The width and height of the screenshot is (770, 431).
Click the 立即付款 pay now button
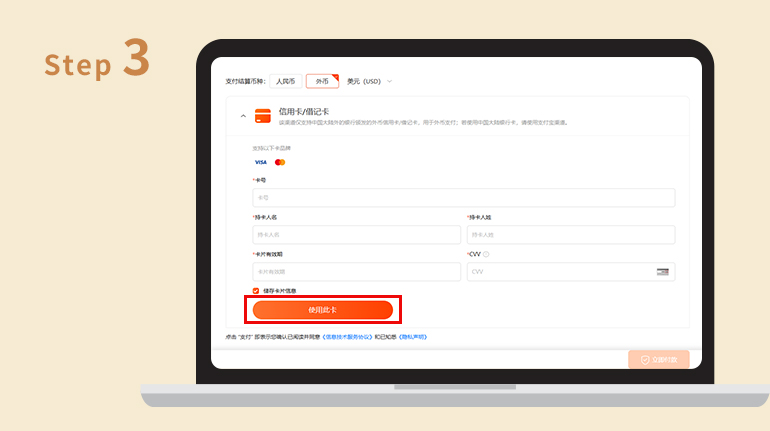click(659, 359)
